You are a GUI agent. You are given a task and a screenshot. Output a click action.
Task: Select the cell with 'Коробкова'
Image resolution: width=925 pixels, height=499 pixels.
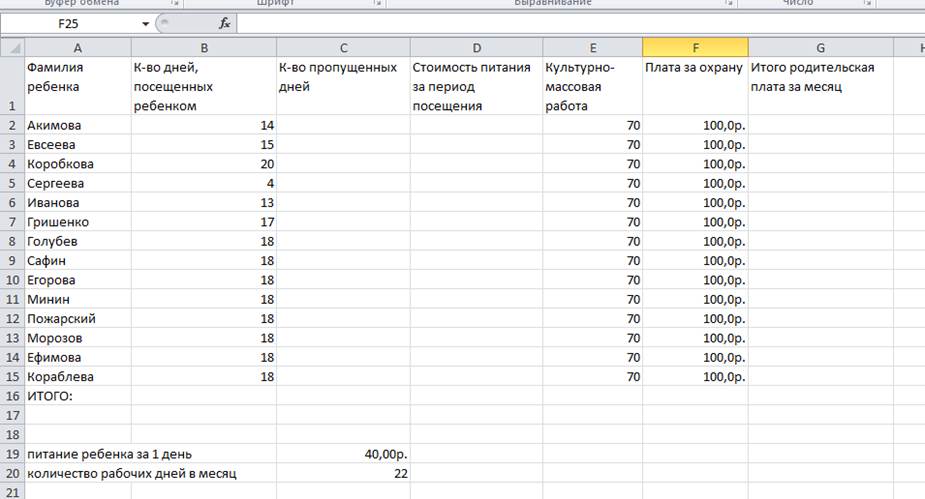coord(78,164)
